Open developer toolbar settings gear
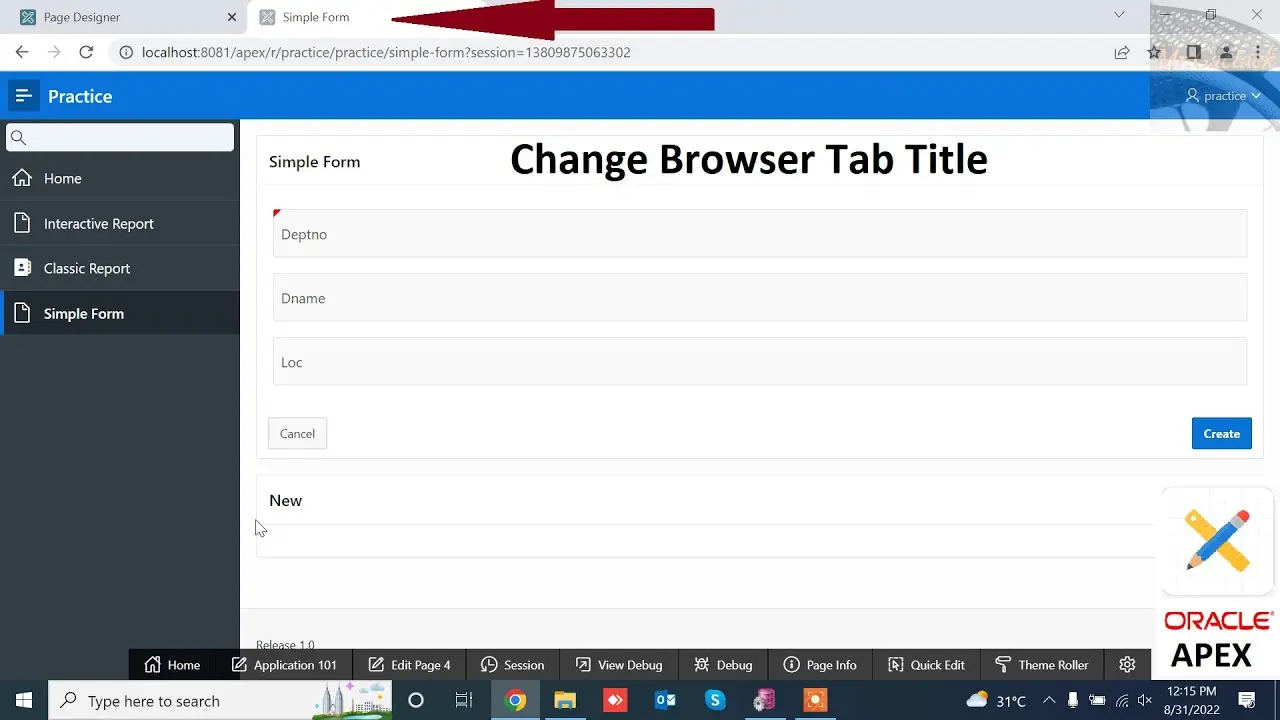Viewport: 1280px width, 720px height. coord(1127,665)
